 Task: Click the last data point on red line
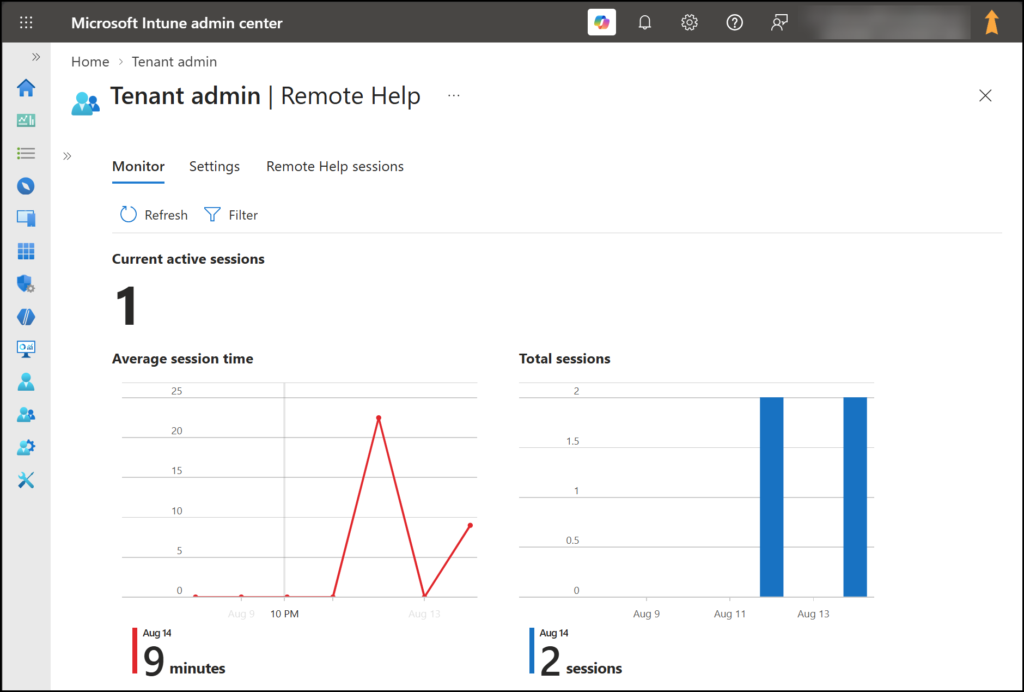click(470, 526)
